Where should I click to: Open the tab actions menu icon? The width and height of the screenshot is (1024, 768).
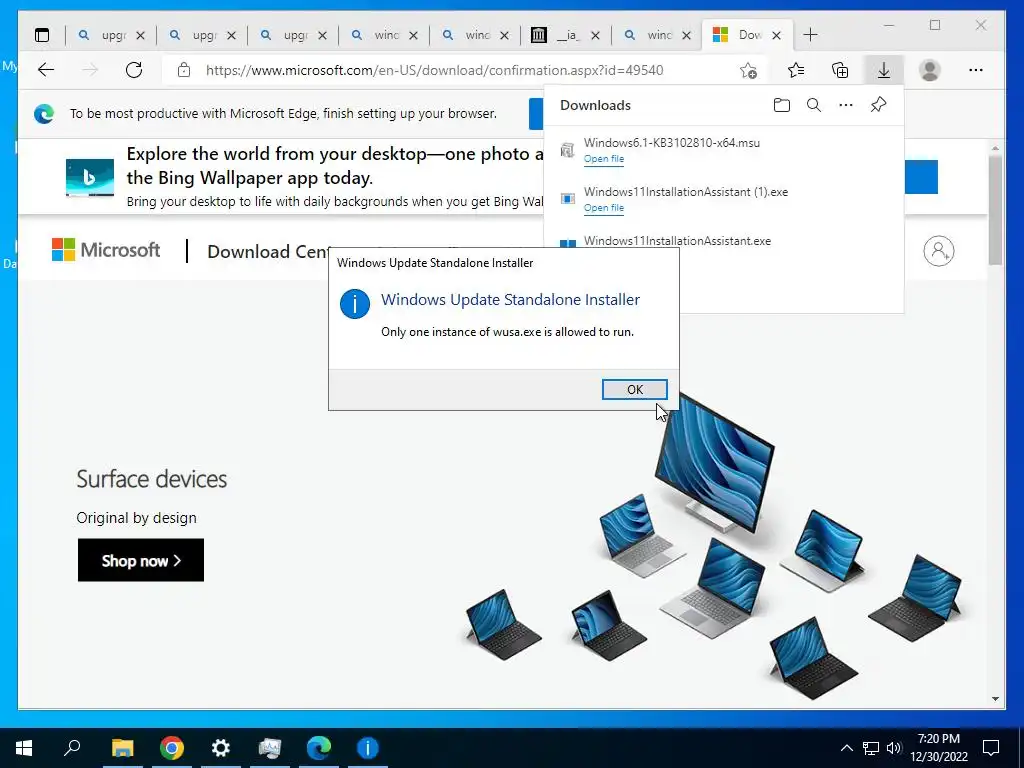click(x=42, y=35)
